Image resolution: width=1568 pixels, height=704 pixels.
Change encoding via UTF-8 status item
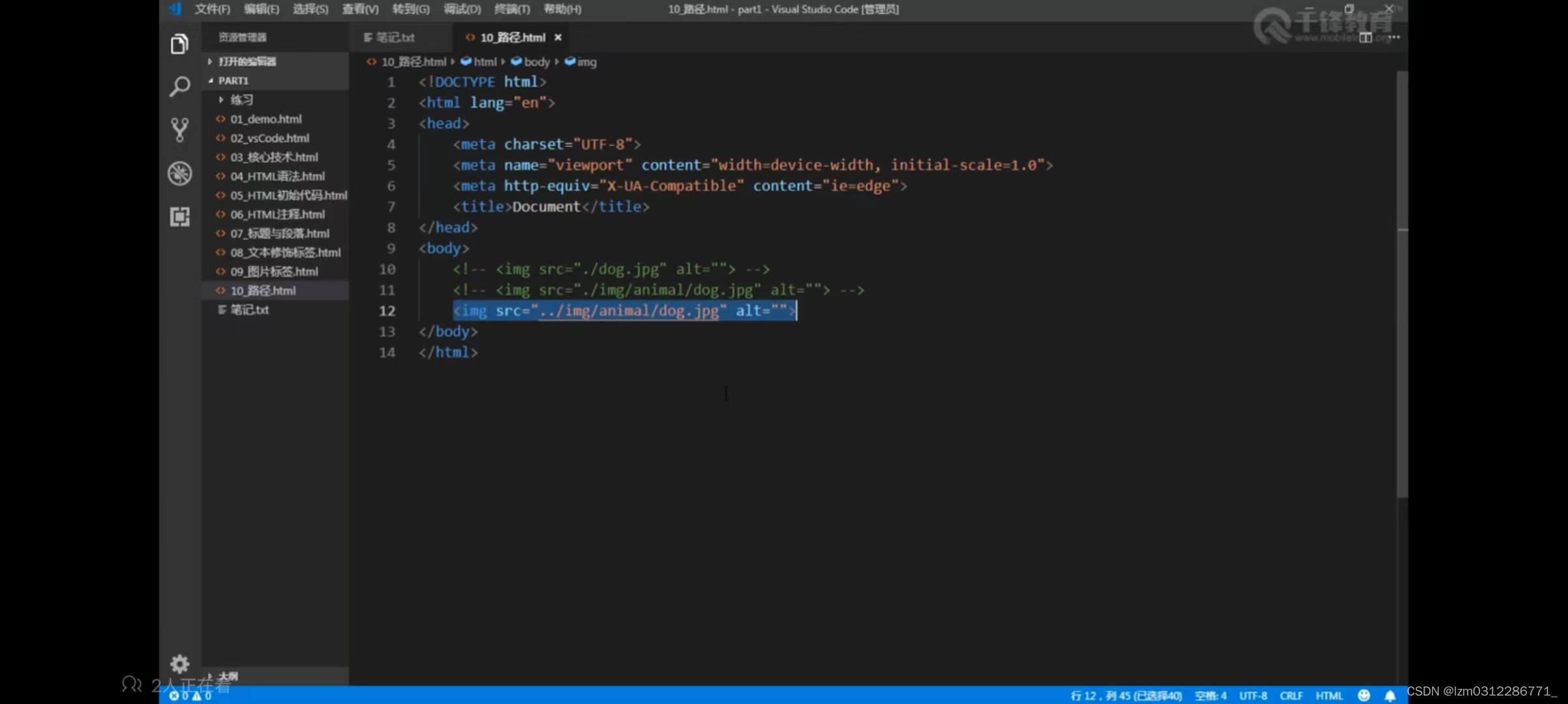click(1253, 696)
